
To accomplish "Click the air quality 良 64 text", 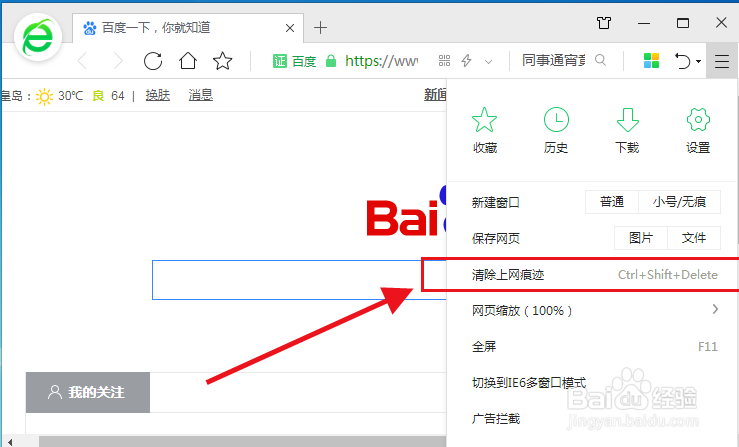I will (108, 96).
